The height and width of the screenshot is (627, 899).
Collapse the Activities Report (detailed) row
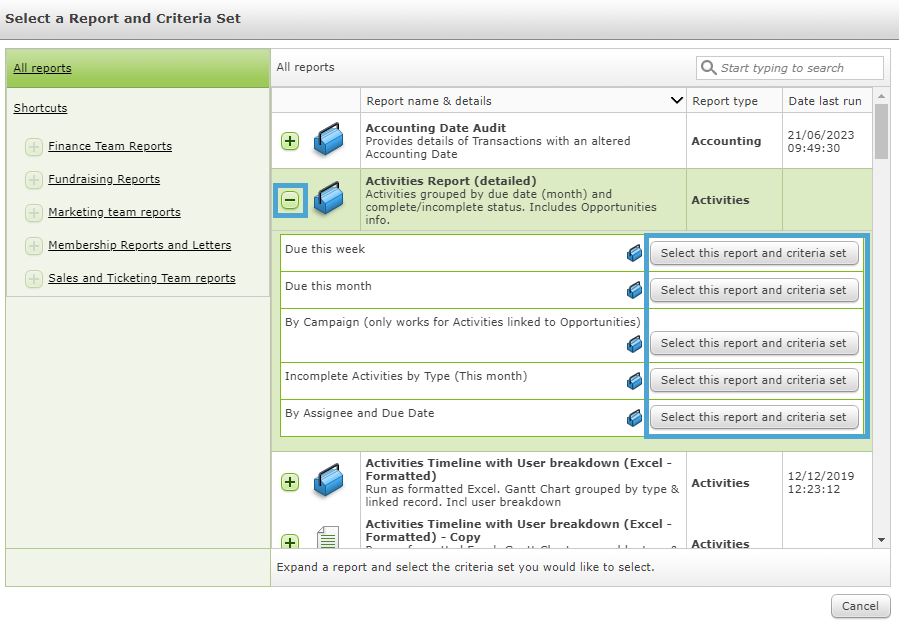point(290,200)
